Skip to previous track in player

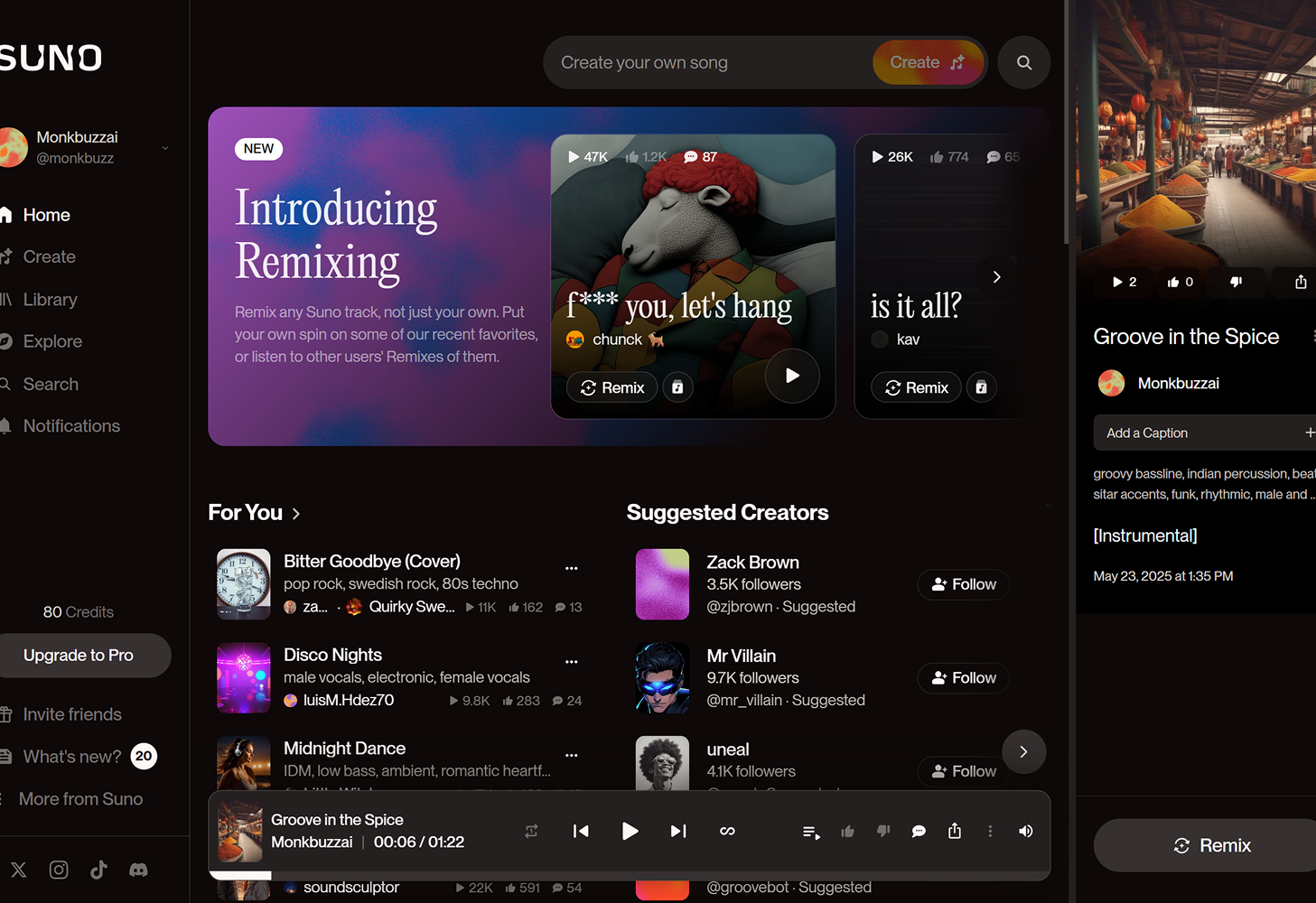click(x=581, y=831)
